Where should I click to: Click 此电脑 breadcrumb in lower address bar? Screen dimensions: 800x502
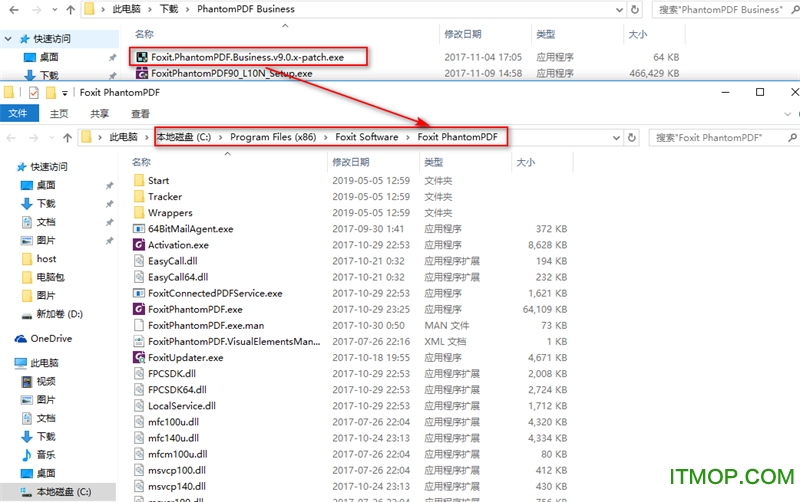click(123, 137)
